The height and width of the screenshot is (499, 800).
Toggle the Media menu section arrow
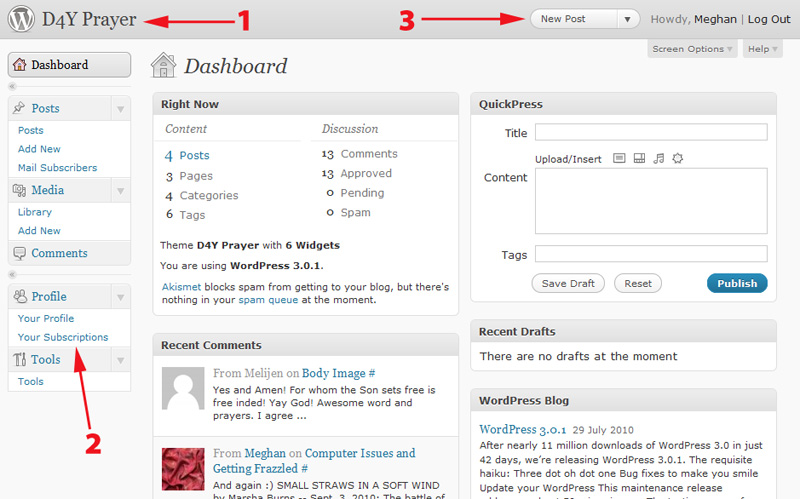click(x=121, y=191)
